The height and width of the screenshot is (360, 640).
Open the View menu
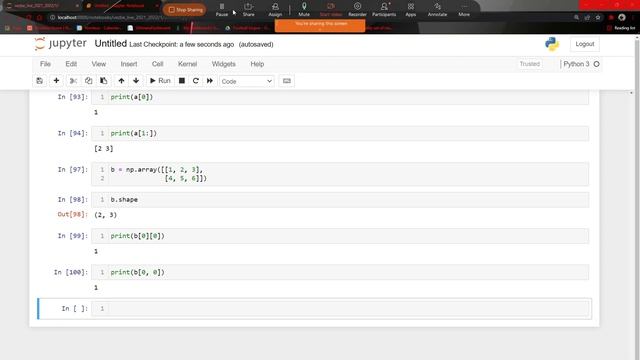[x=99, y=64]
